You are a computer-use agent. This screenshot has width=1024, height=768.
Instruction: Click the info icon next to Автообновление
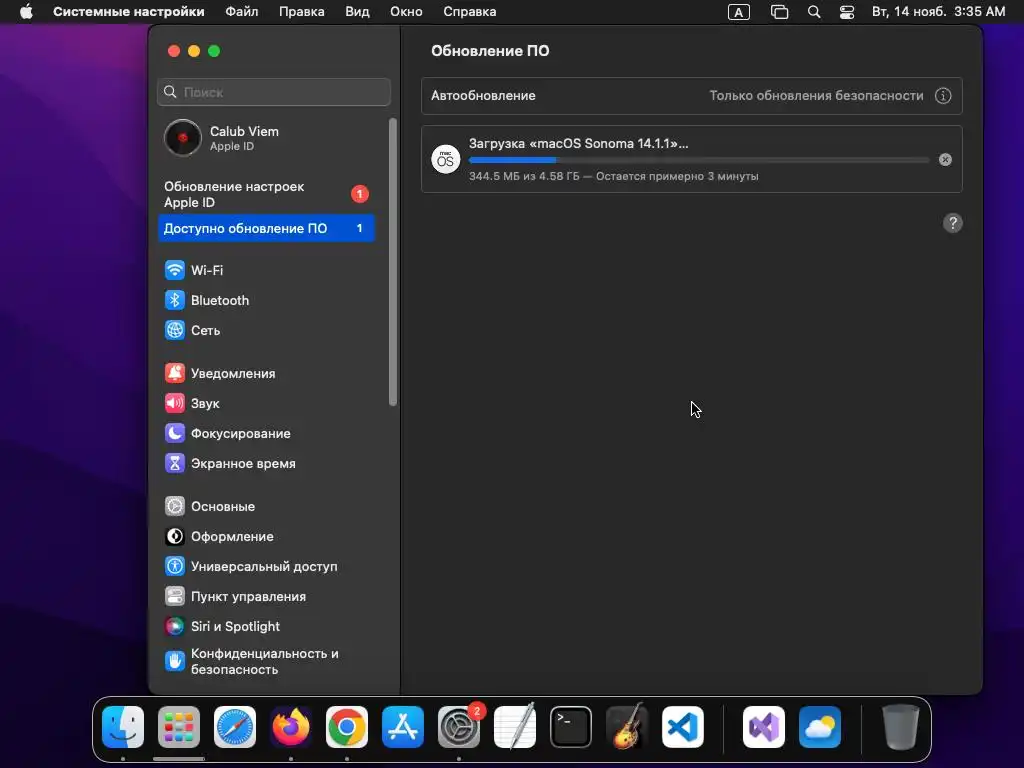point(943,96)
